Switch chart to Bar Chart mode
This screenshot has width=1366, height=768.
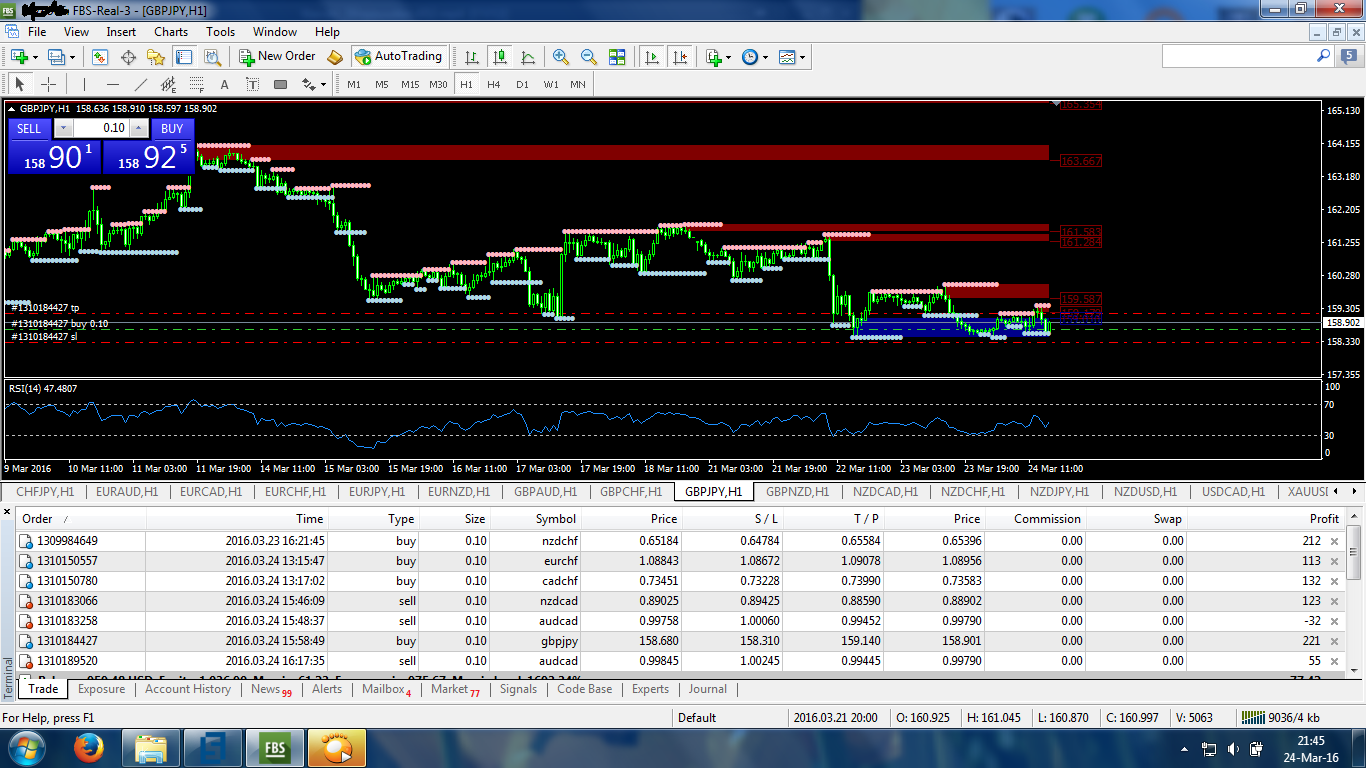(471, 57)
